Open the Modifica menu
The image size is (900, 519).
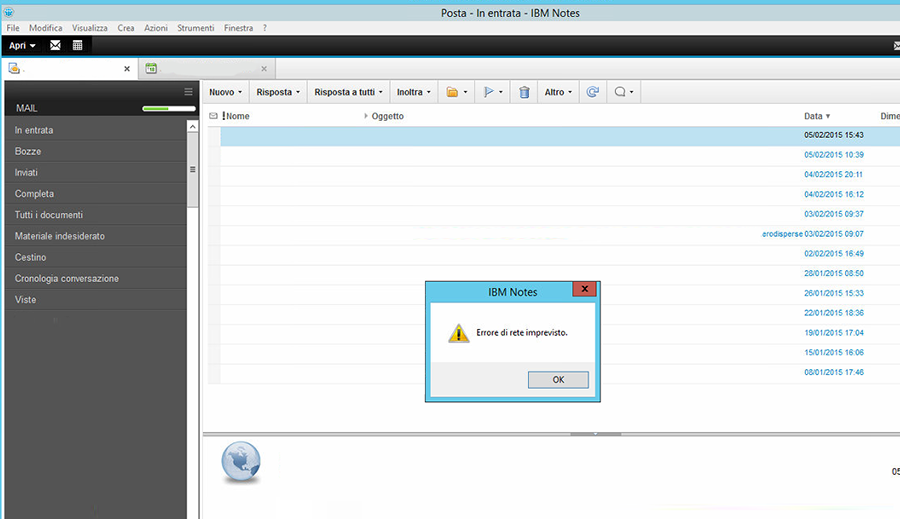(x=45, y=28)
